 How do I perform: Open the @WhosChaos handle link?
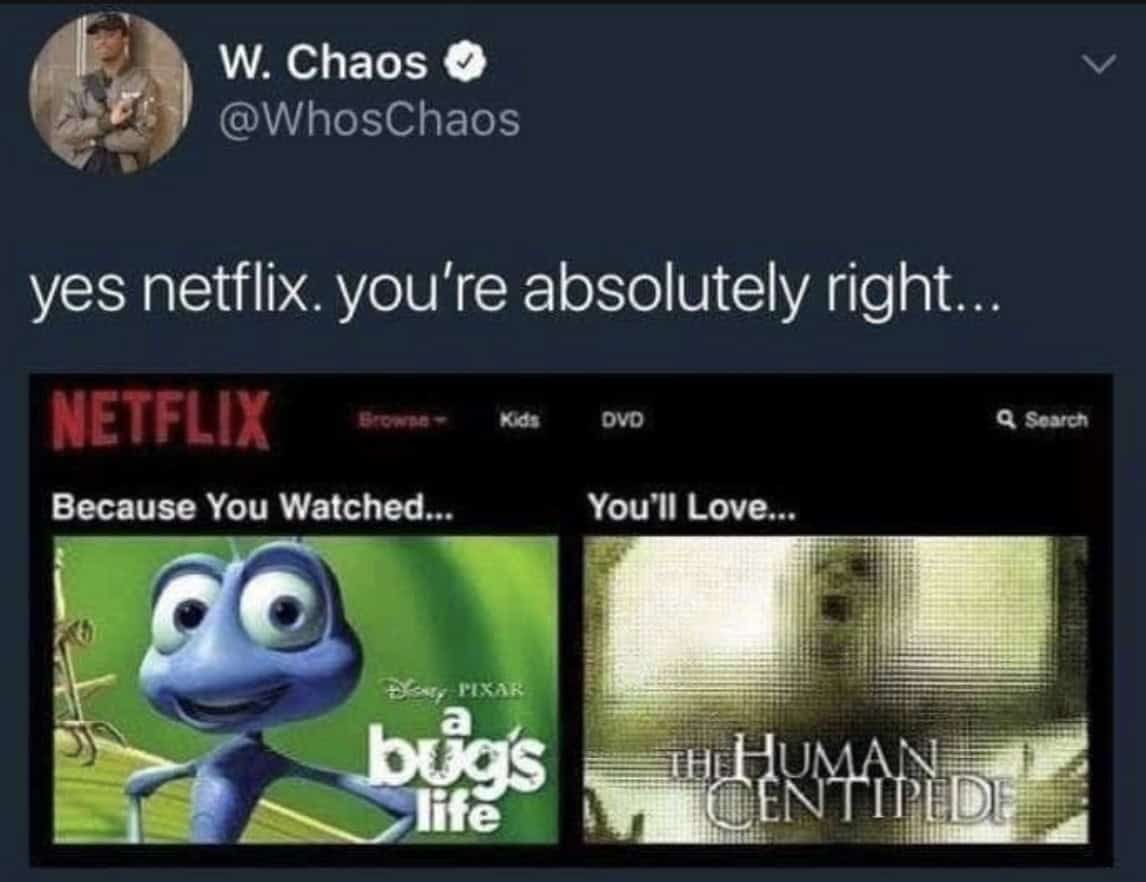click(370, 119)
